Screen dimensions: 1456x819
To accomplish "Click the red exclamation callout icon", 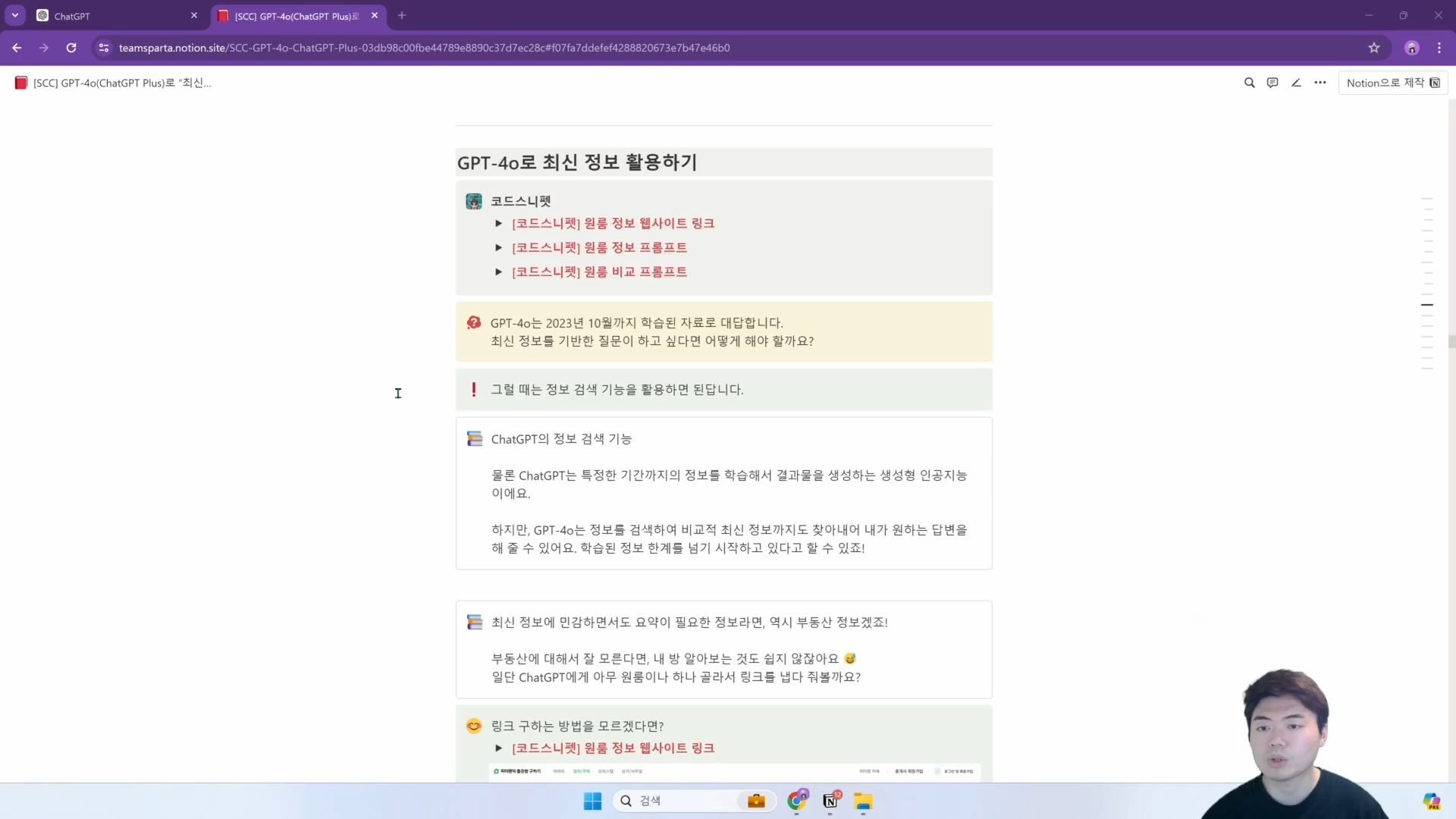I will click(474, 390).
